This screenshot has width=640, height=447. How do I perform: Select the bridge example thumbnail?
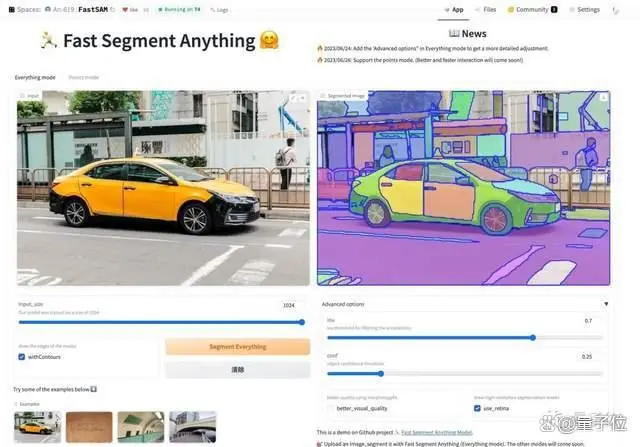[x=193, y=427]
